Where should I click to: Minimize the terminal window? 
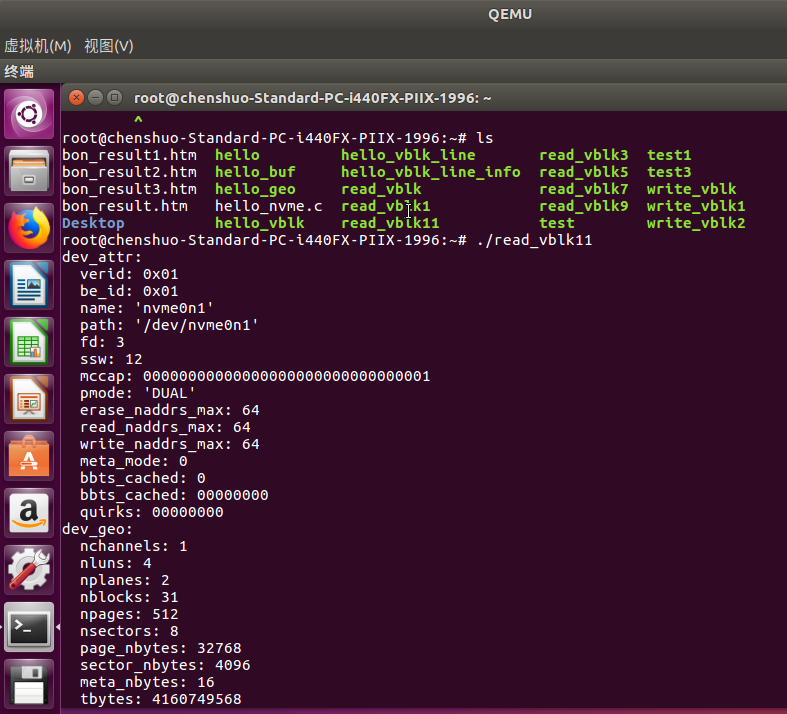(96, 98)
